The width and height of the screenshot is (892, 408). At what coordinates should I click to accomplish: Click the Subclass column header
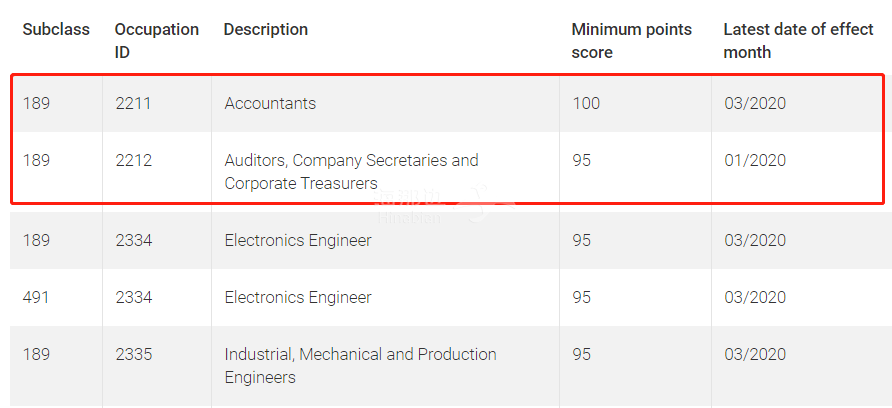pos(56,30)
